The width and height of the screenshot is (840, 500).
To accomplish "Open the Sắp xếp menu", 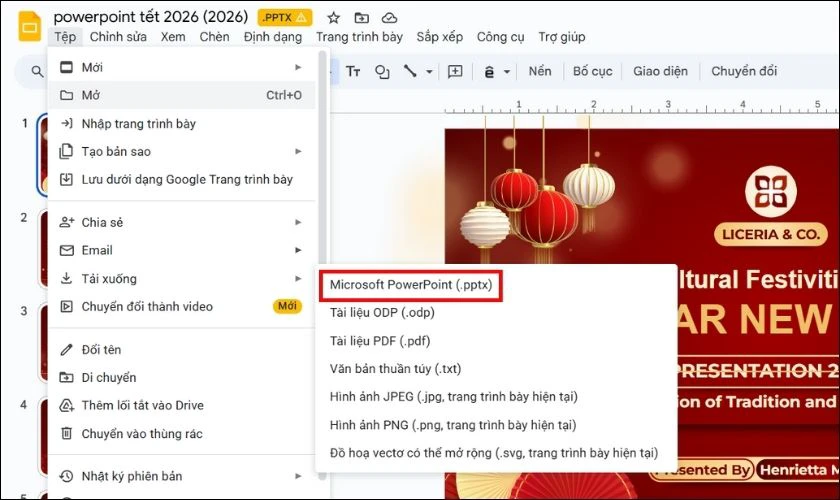I will (440, 37).
